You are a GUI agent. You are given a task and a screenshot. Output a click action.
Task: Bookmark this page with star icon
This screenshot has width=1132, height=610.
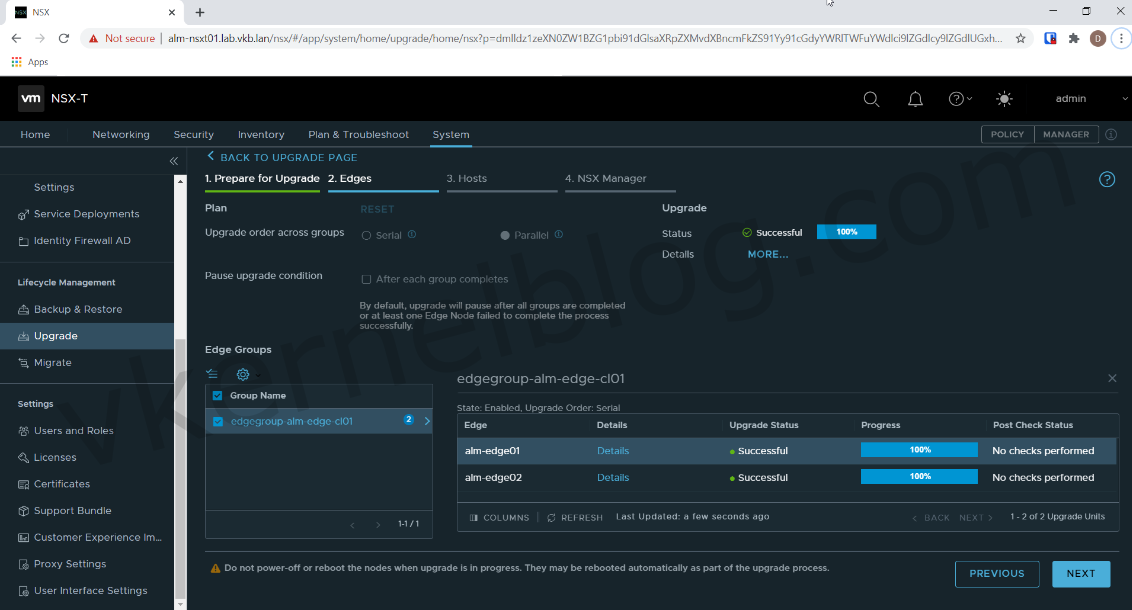click(1020, 38)
